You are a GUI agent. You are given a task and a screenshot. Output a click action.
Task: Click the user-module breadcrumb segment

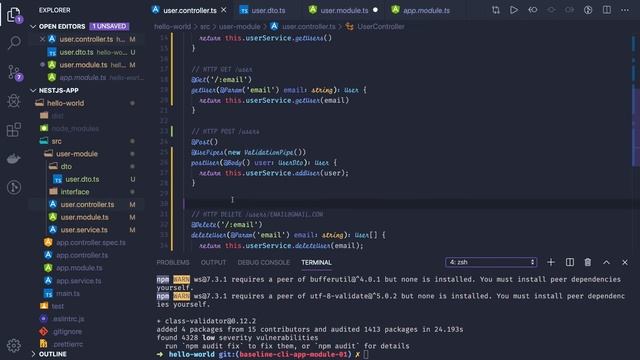[240, 27]
